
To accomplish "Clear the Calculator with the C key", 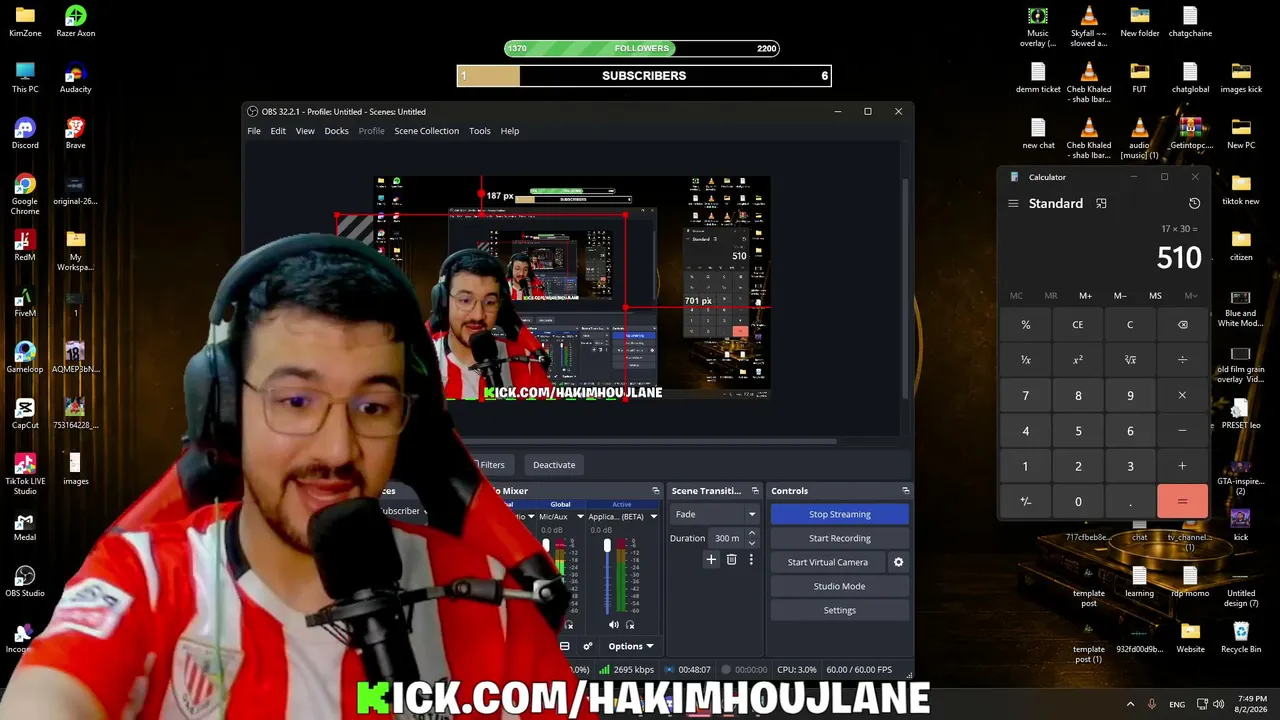I will click(1130, 325).
